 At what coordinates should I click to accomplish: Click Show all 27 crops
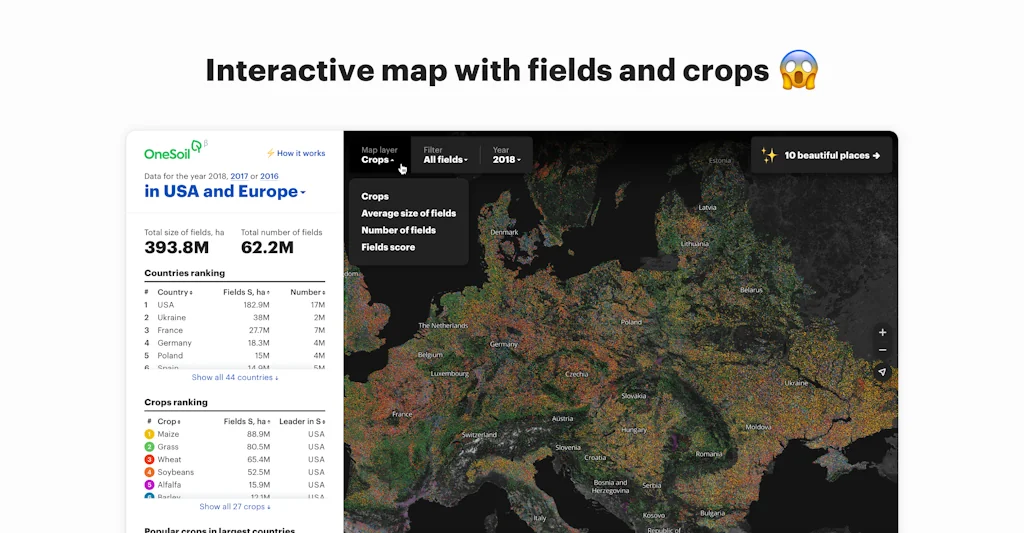point(234,507)
